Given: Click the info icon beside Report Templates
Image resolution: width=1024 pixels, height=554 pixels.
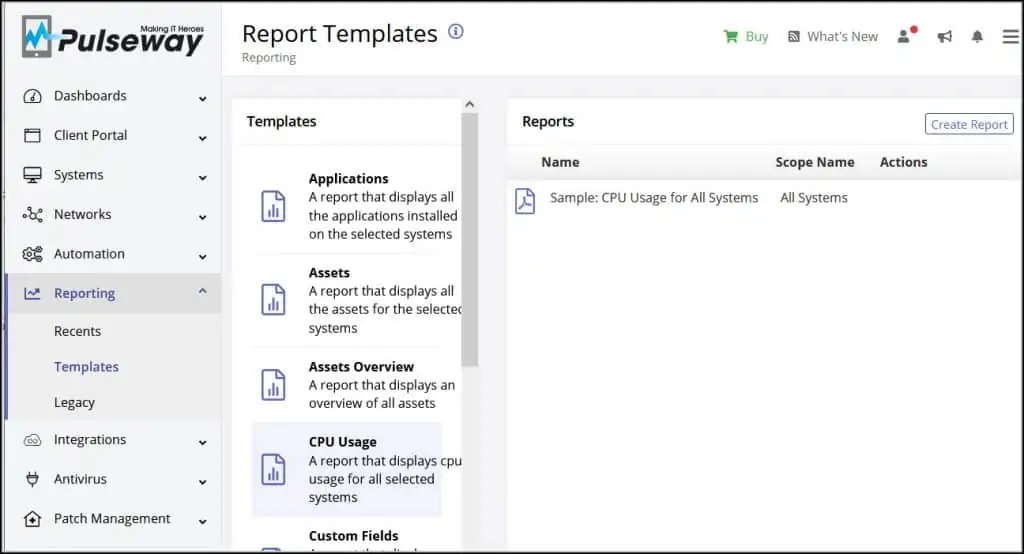Looking at the screenshot, I should (456, 31).
